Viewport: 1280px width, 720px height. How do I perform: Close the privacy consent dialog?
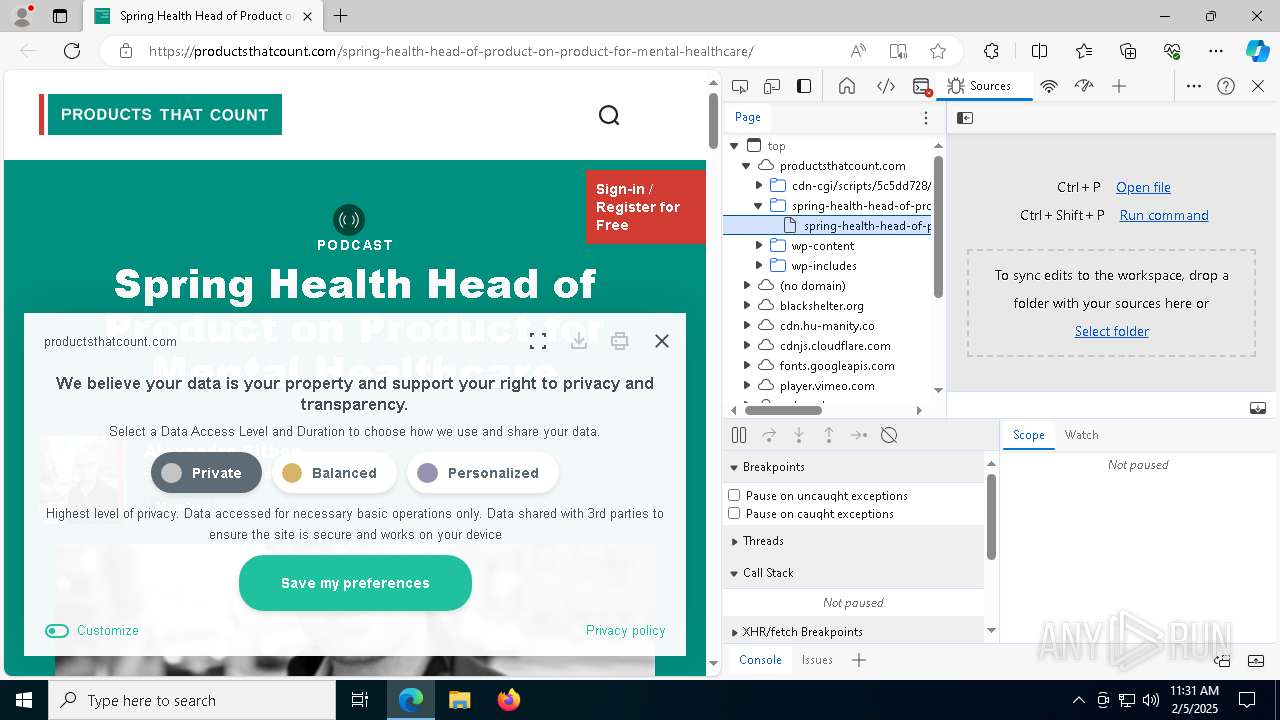(x=662, y=341)
